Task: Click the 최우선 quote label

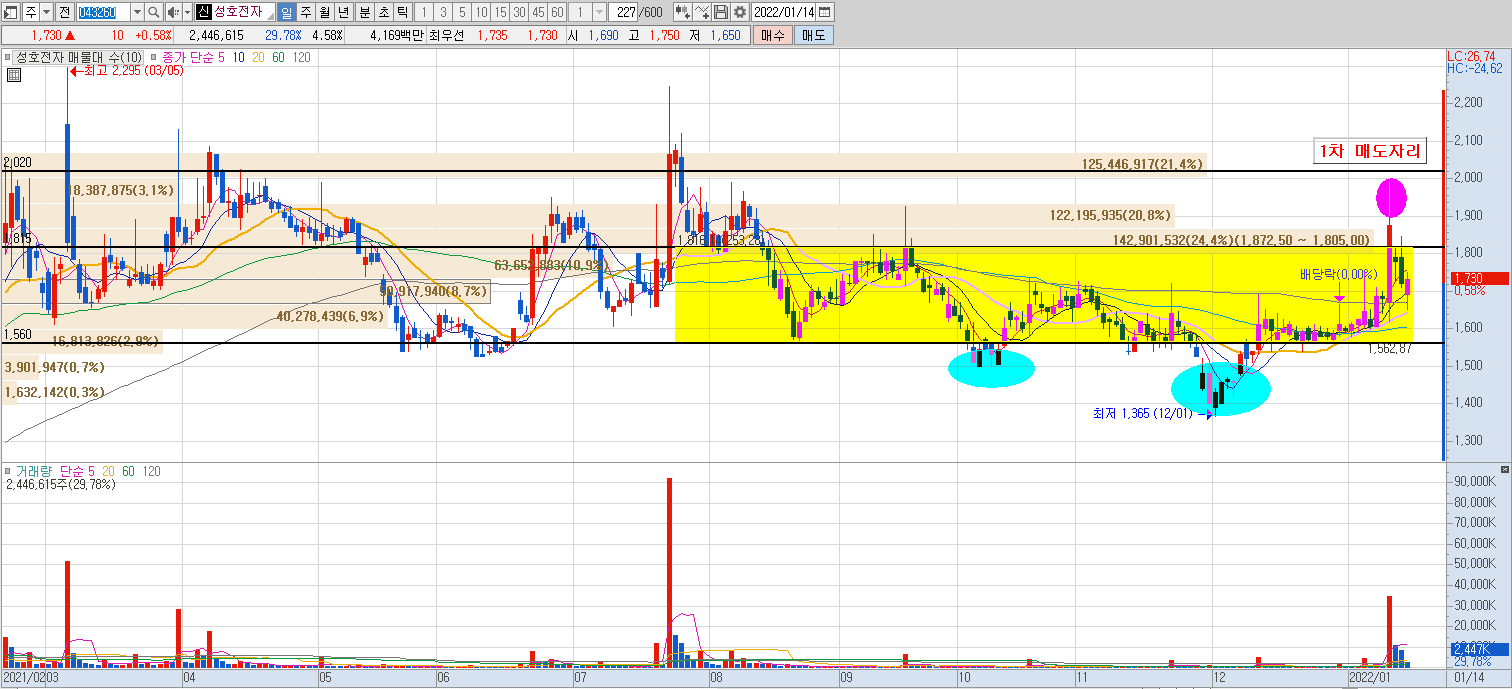Action: [x=449, y=35]
